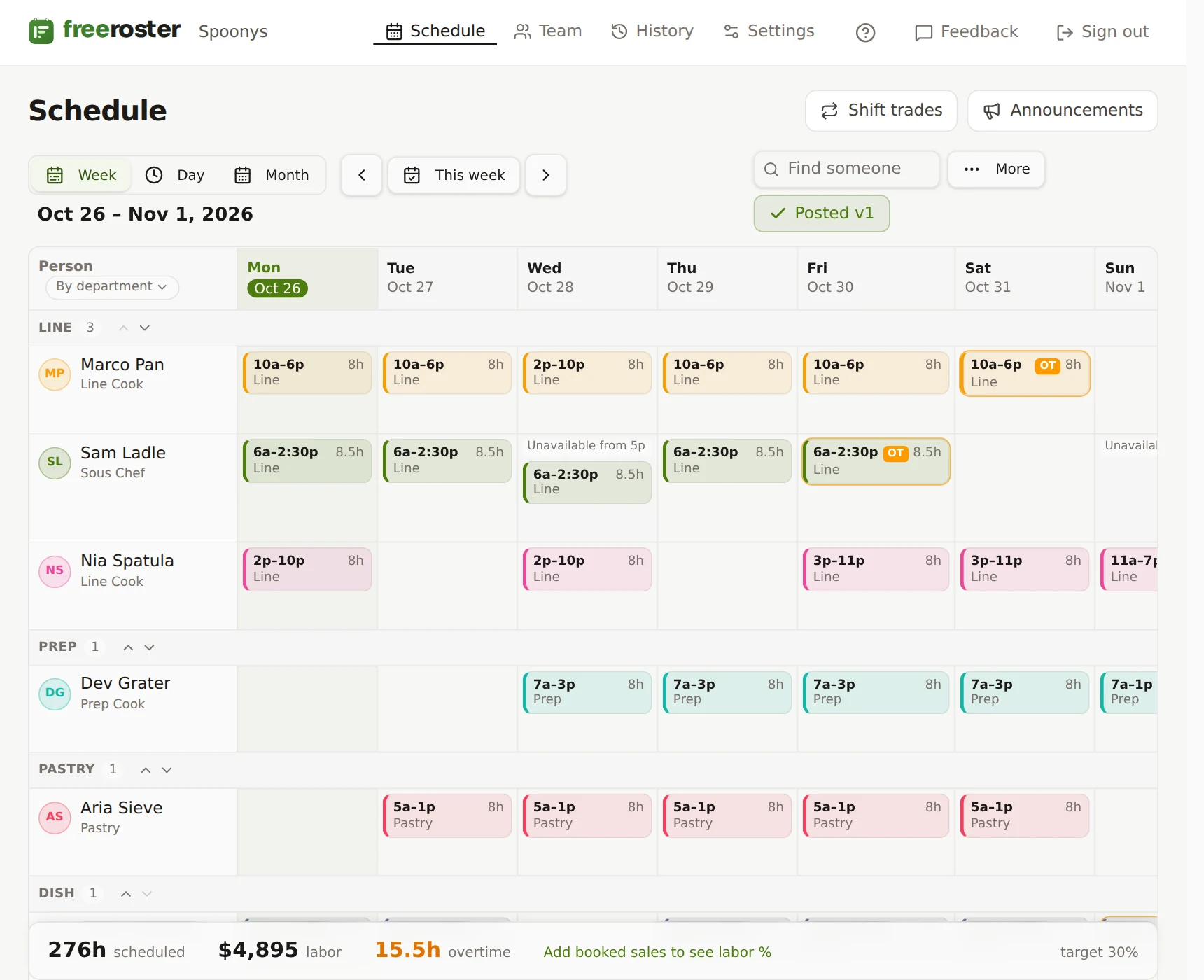Switch to Month view
Image resolution: width=1204 pixels, height=980 pixels.
click(272, 175)
